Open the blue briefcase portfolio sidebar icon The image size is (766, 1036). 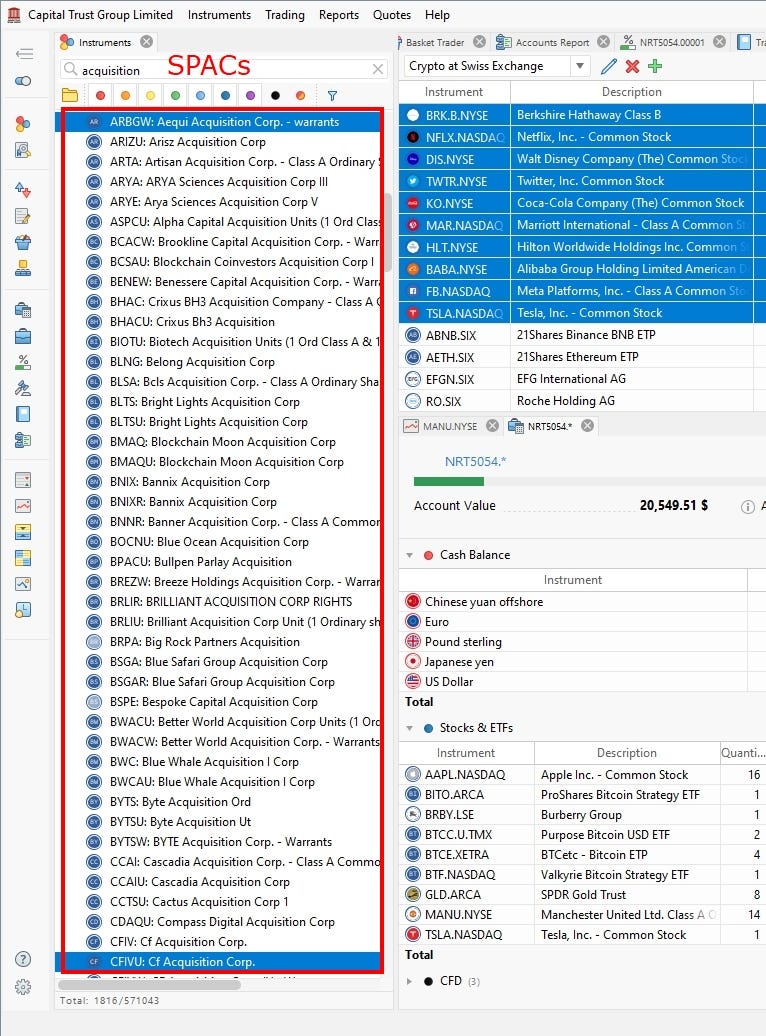click(23, 336)
